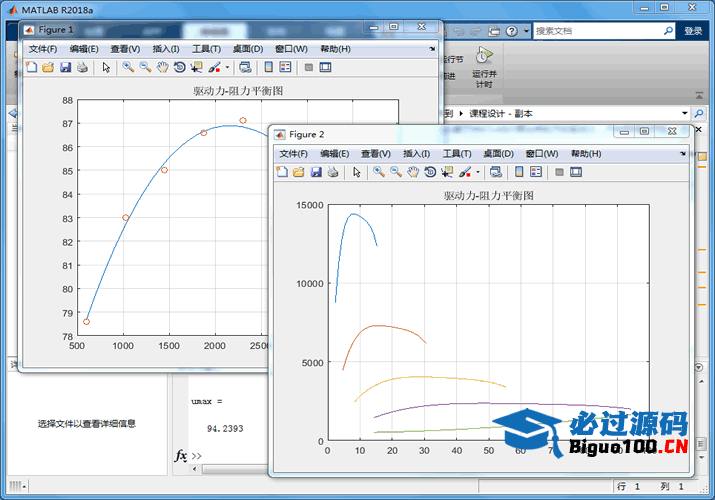Open 工具(T) menu in Figure 1

(x=207, y=49)
